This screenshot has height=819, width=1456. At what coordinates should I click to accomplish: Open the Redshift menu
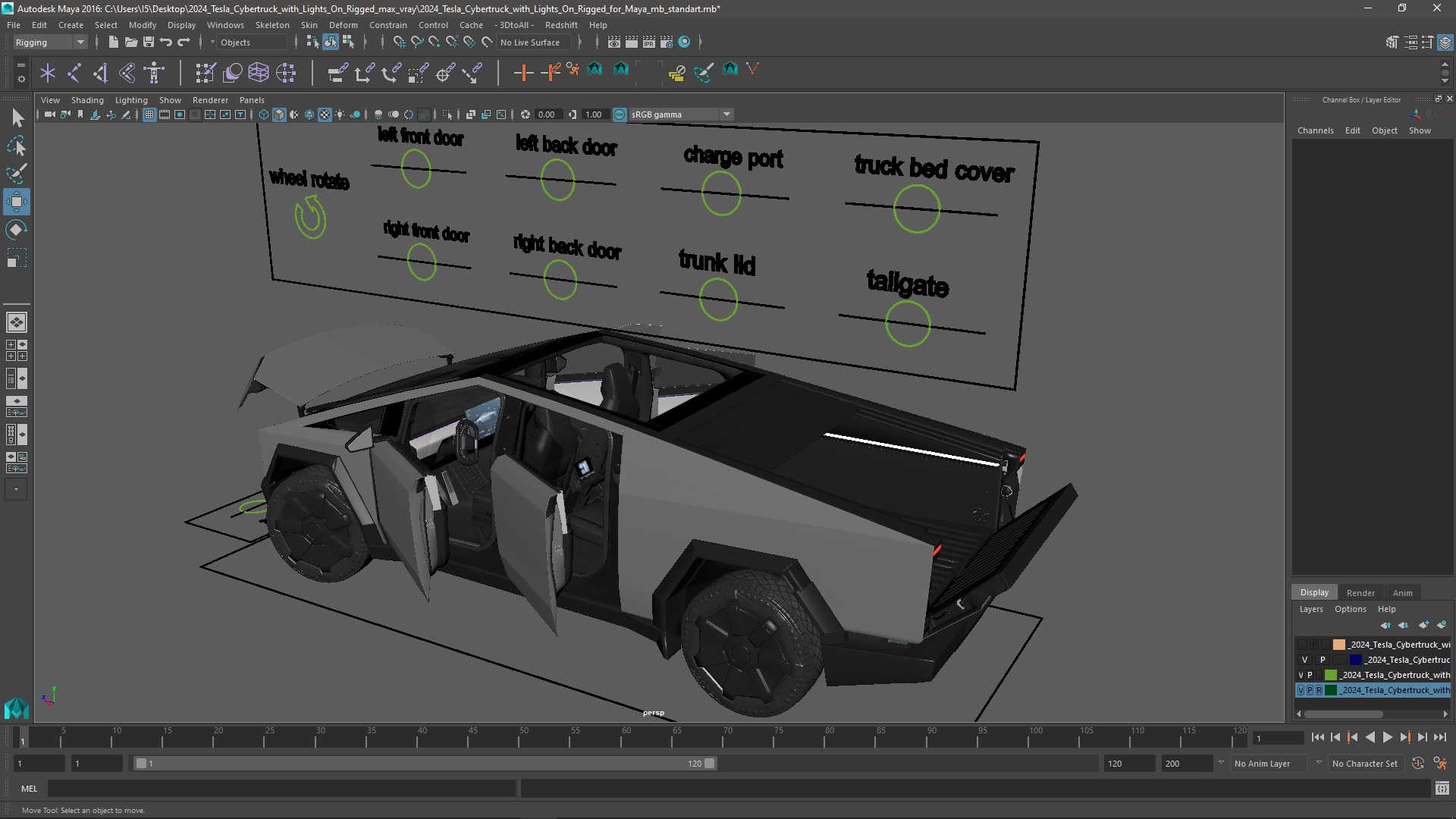tap(561, 25)
